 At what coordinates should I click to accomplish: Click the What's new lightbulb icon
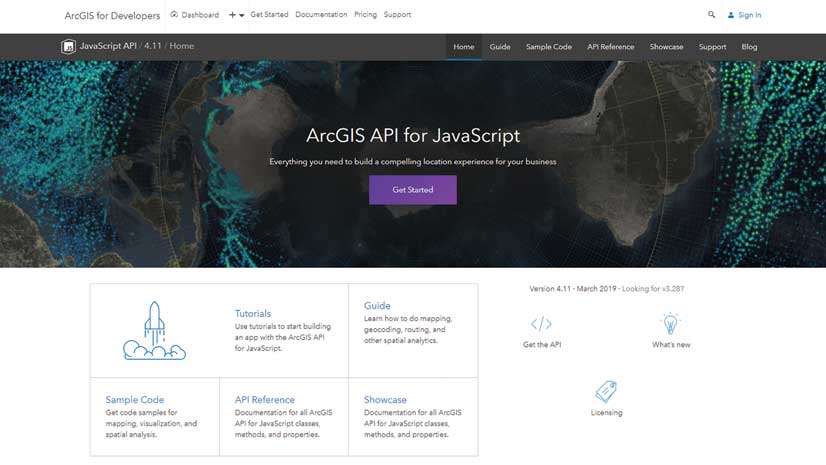pyautogui.click(x=670, y=323)
